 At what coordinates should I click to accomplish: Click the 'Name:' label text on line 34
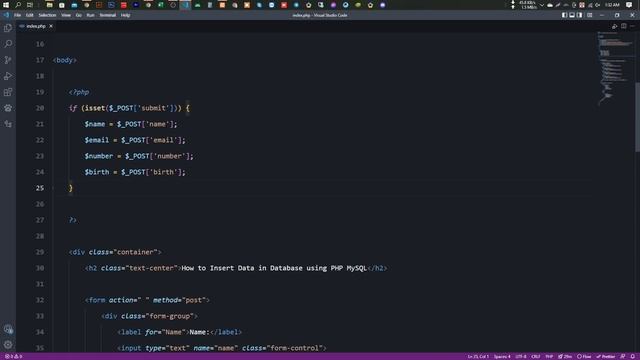coord(199,332)
